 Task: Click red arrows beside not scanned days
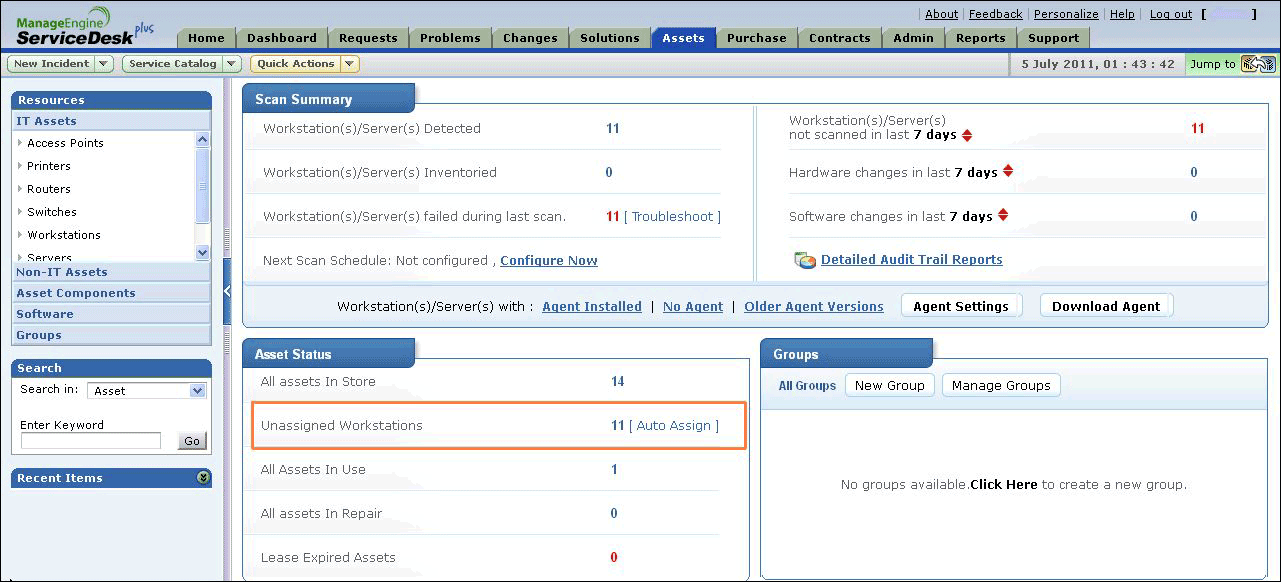click(x=967, y=135)
